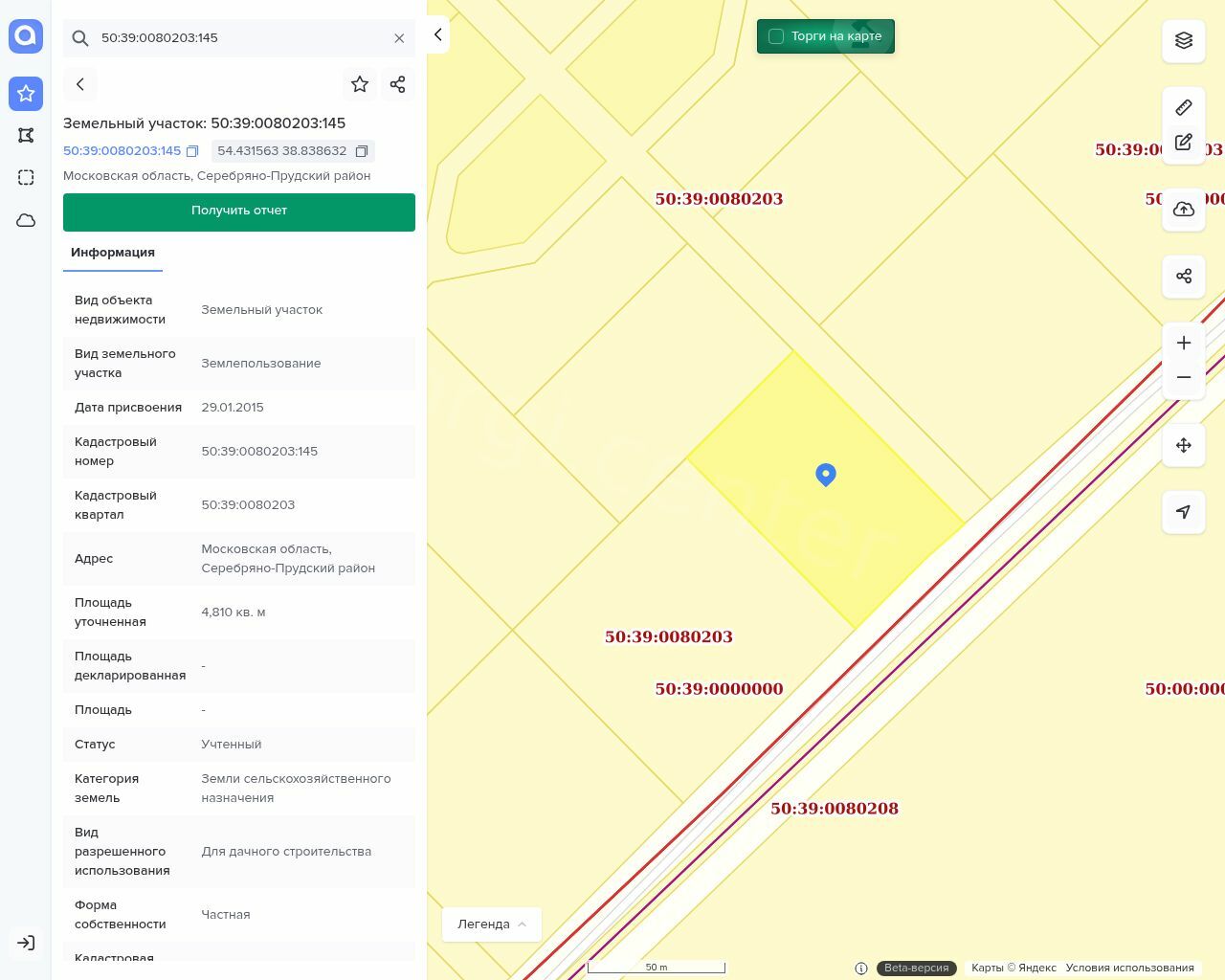
Task: Open the 'Условия использования' link
Action: [x=1129, y=968]
